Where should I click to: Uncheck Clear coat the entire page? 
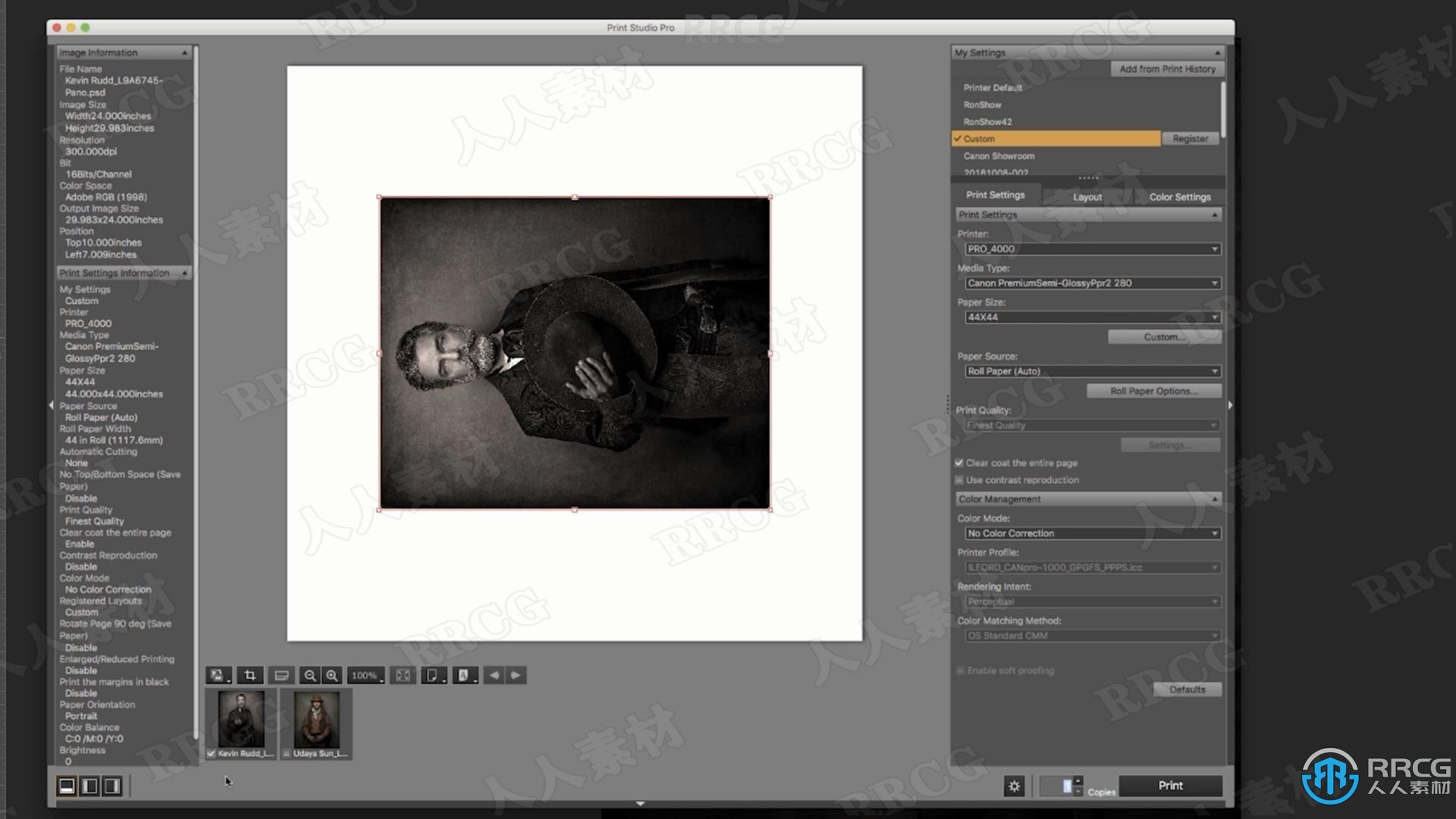tap(959, 463)
